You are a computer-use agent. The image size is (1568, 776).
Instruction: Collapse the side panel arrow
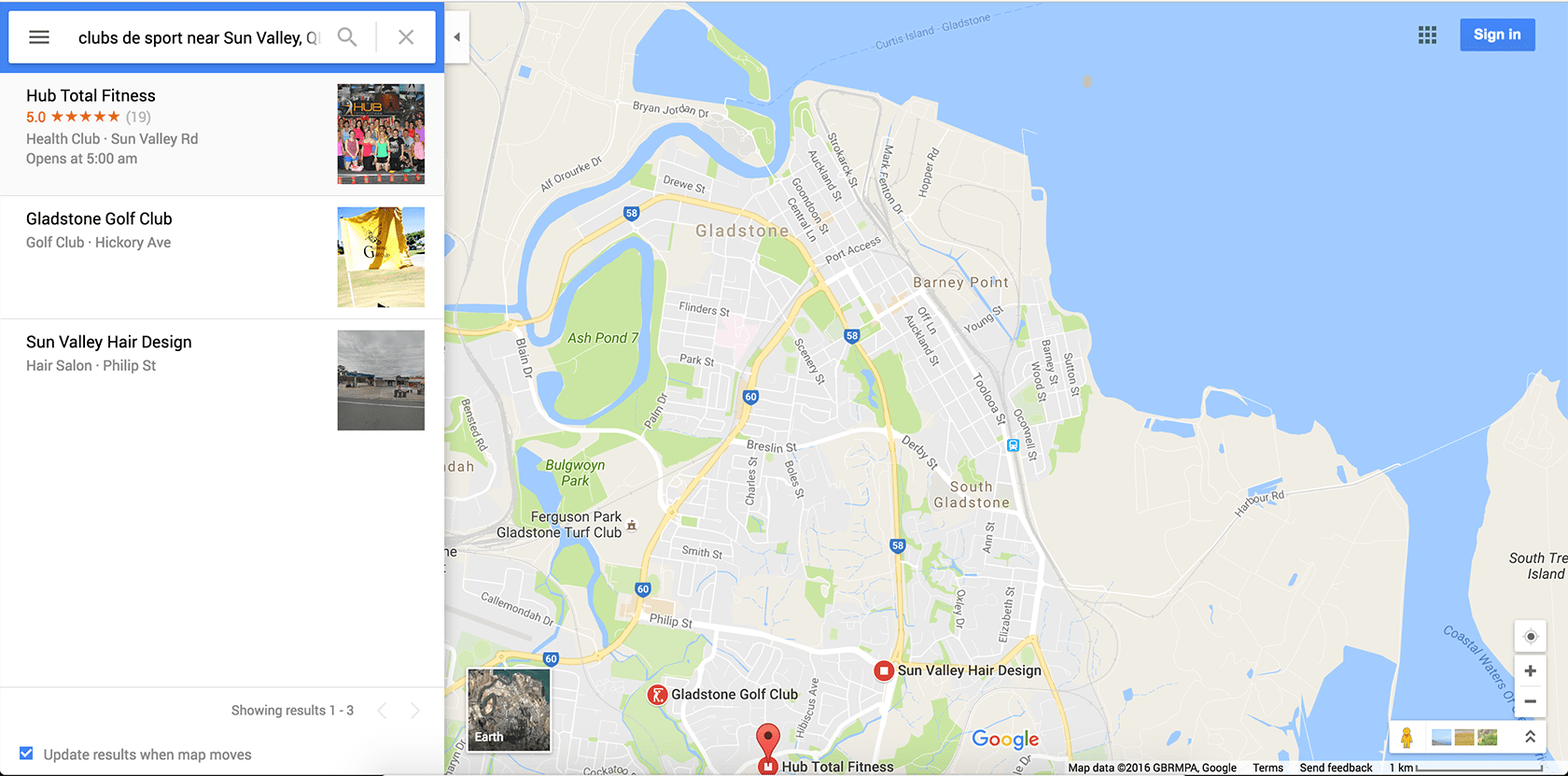456,37
